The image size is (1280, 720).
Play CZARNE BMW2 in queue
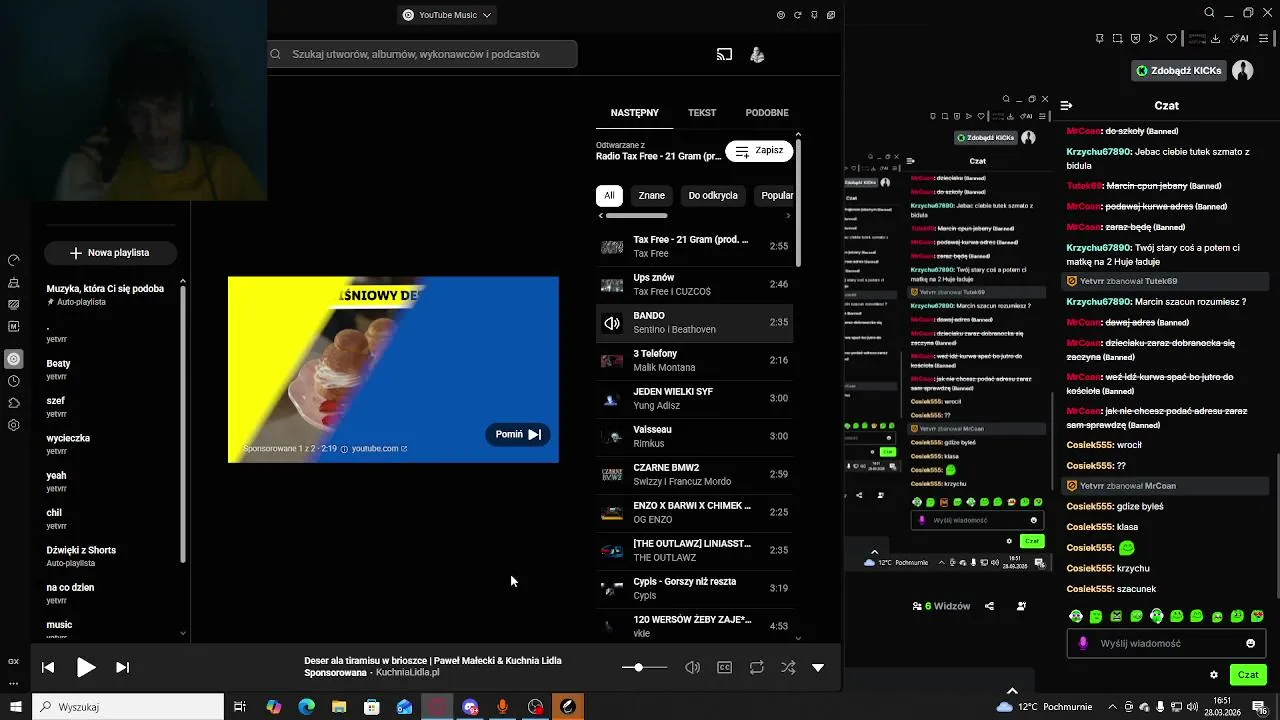[695, 475]
